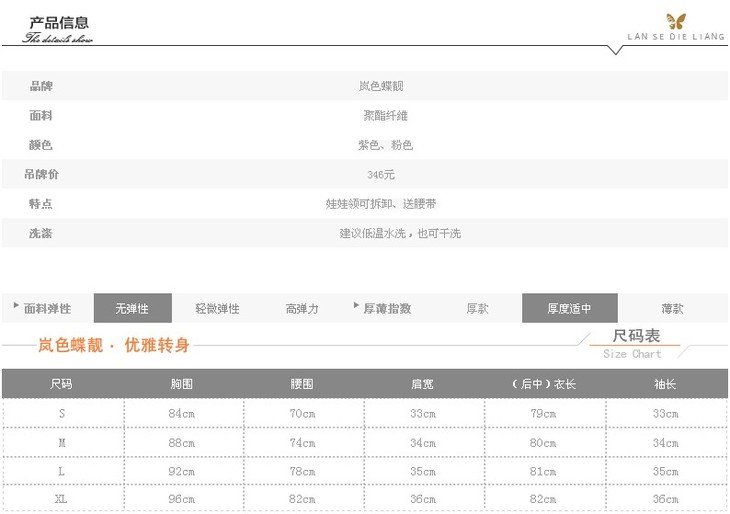Select the 轻微弹性 elasticity option
The width and height of the screenshot is (730, 514).
[217, 308]
